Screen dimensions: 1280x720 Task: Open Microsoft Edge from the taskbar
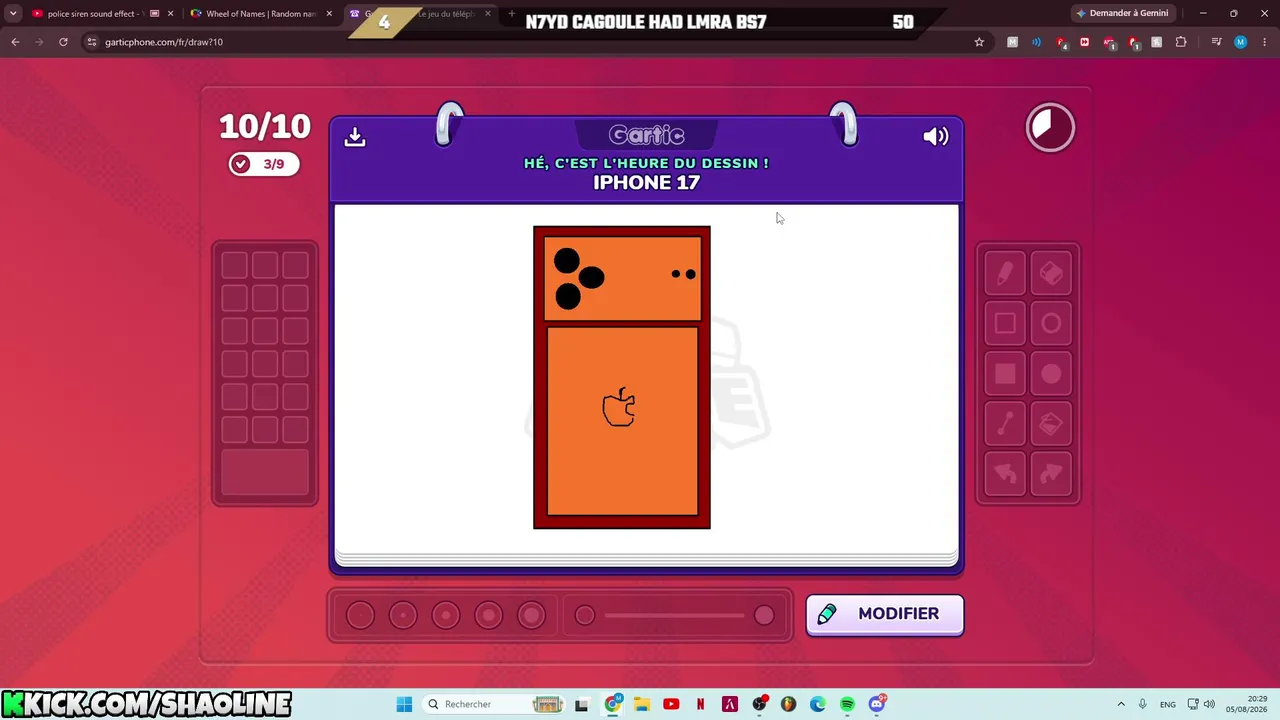(x=818, y=704)
